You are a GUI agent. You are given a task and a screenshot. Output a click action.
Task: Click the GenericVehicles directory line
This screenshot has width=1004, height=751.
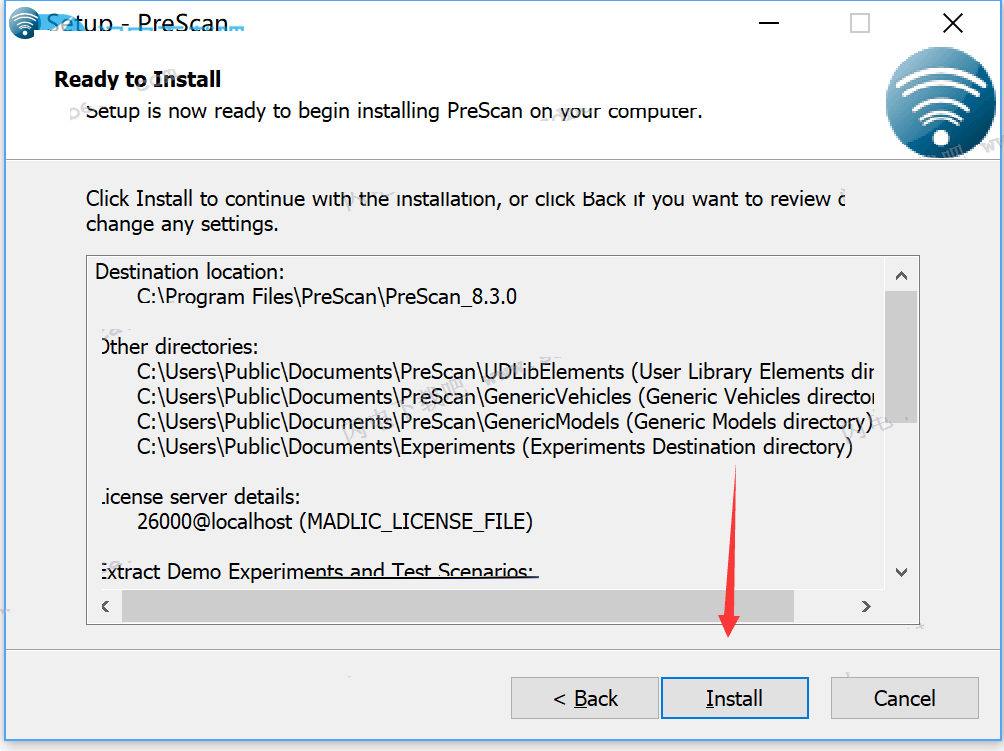click(x=505, y=397)
